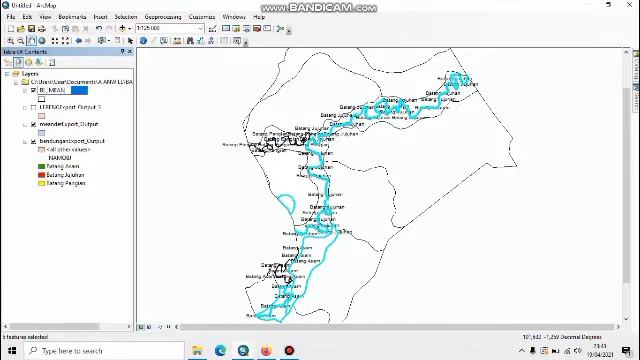640x360 pixels.
Task: Open the Select Features dropdown arrow
Action: [x=109, y=41]
